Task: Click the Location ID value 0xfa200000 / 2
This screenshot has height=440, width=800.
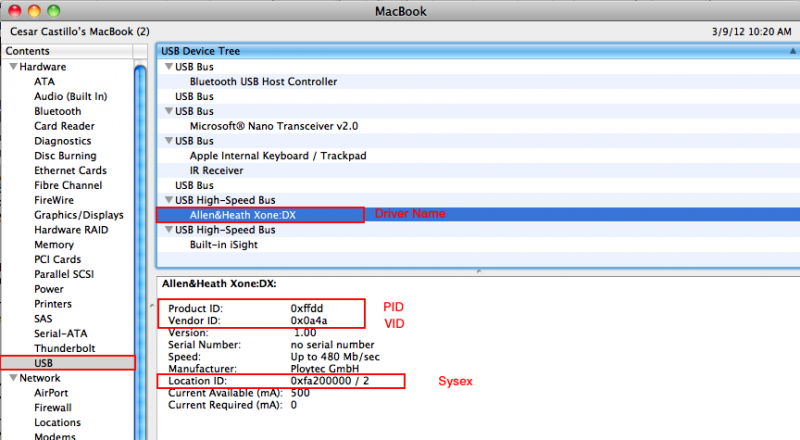Action: pos(330,381)
